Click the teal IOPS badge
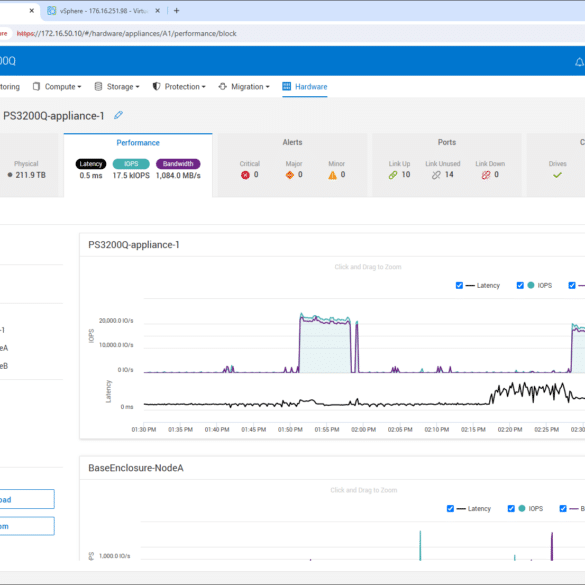The width and height of the screenshot is (585, 585). point(131,164)
